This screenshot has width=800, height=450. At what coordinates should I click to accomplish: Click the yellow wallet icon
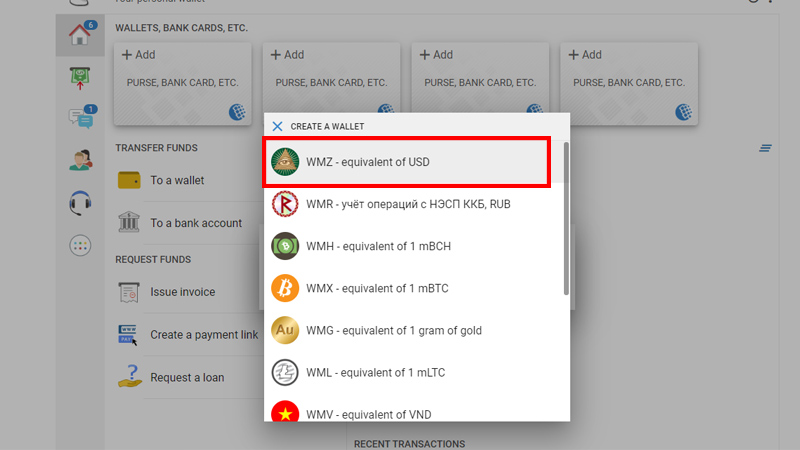point(129,180)
